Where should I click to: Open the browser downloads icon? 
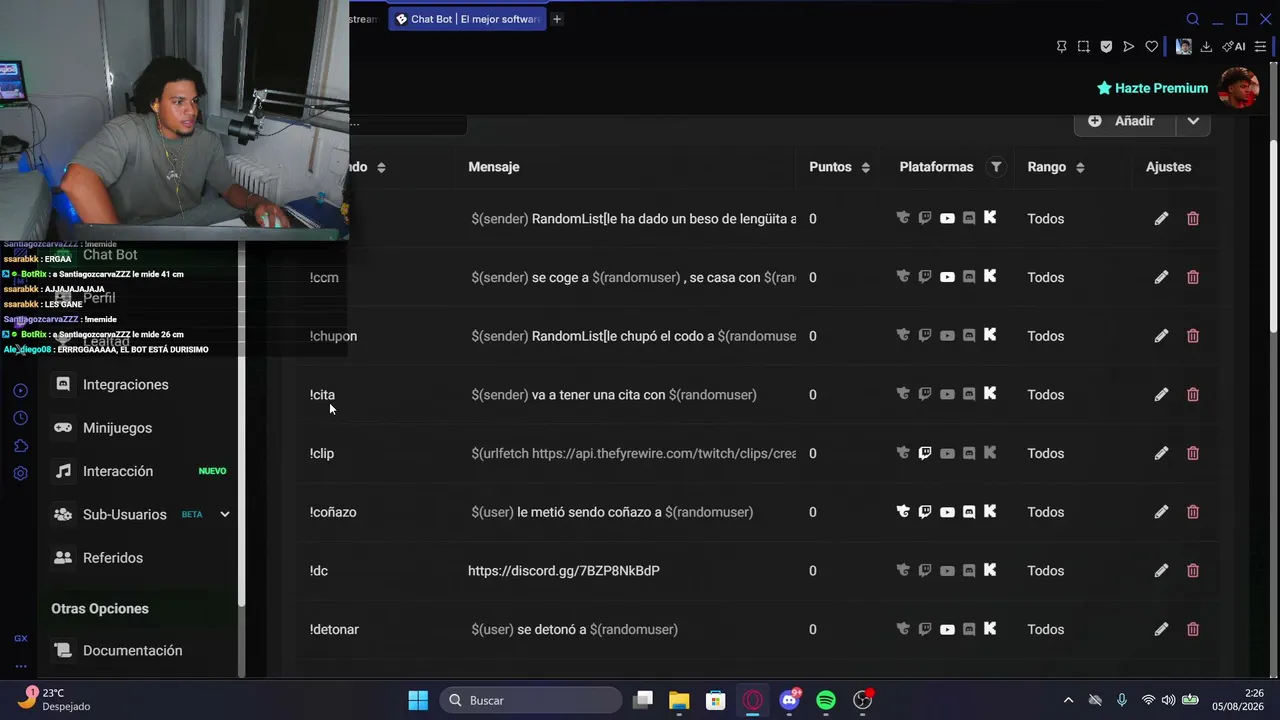point(1206,46)
